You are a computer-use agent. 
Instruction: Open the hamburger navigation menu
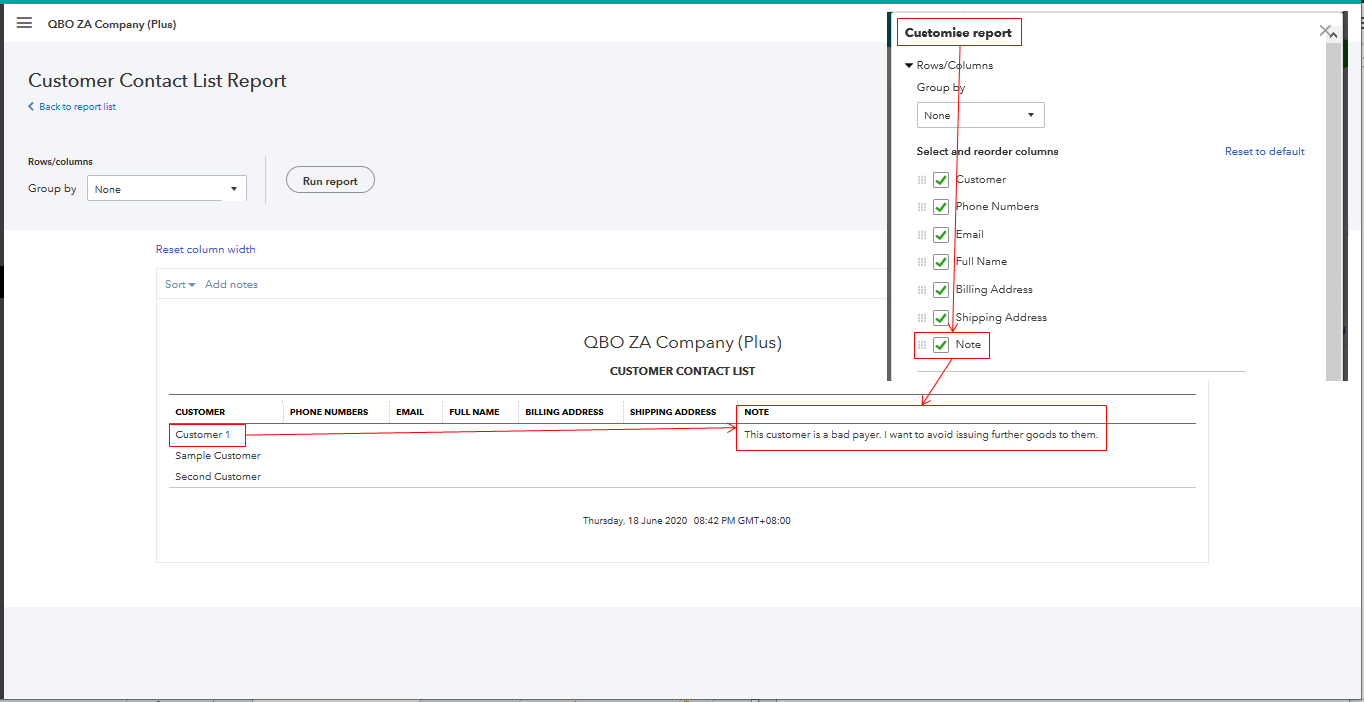click(x=24, y=23)
